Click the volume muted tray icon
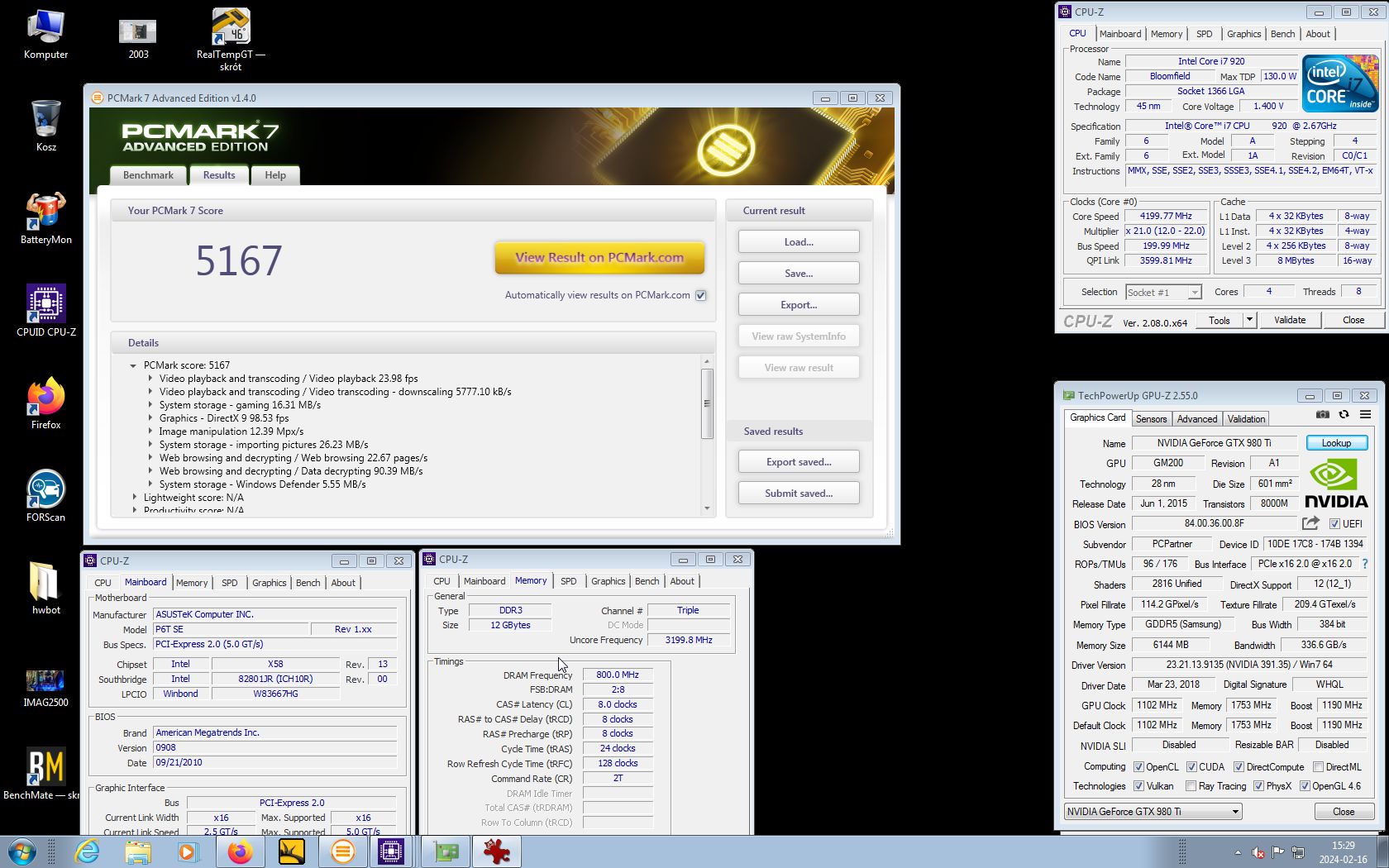Screen dimensions: 1389x868 [1258, 852]
